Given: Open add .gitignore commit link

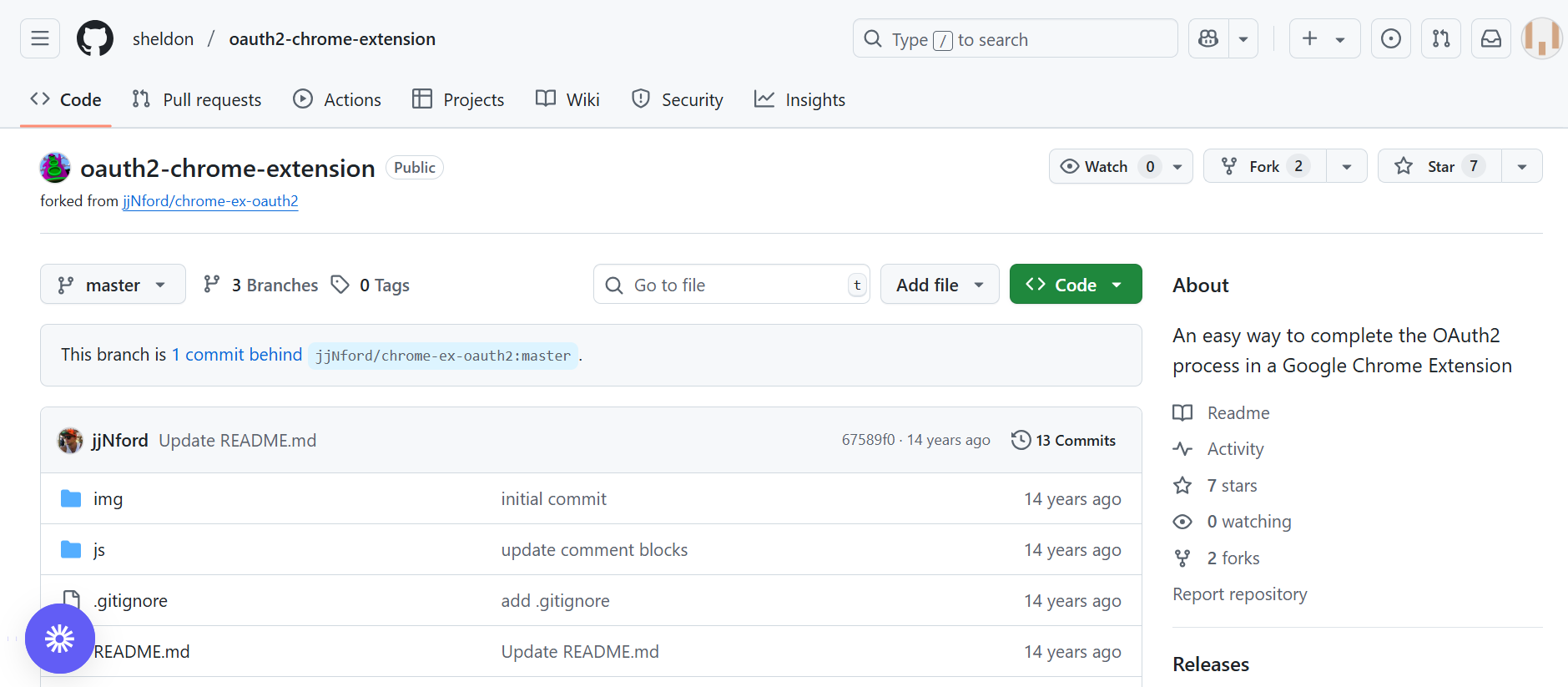Looking at the screenshot, I should tap(555, 601).
